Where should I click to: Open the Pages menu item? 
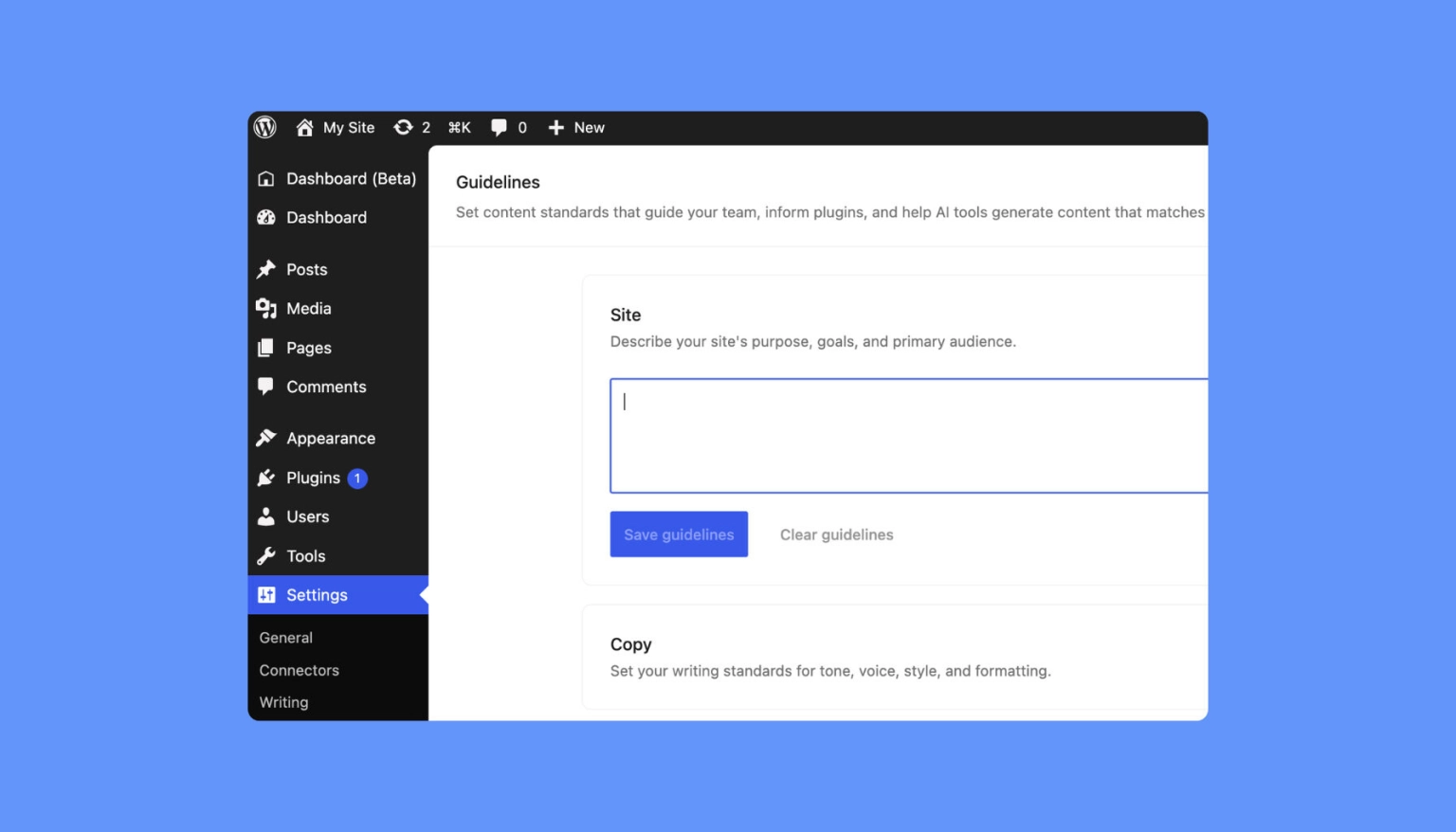(x=337, y=348)
